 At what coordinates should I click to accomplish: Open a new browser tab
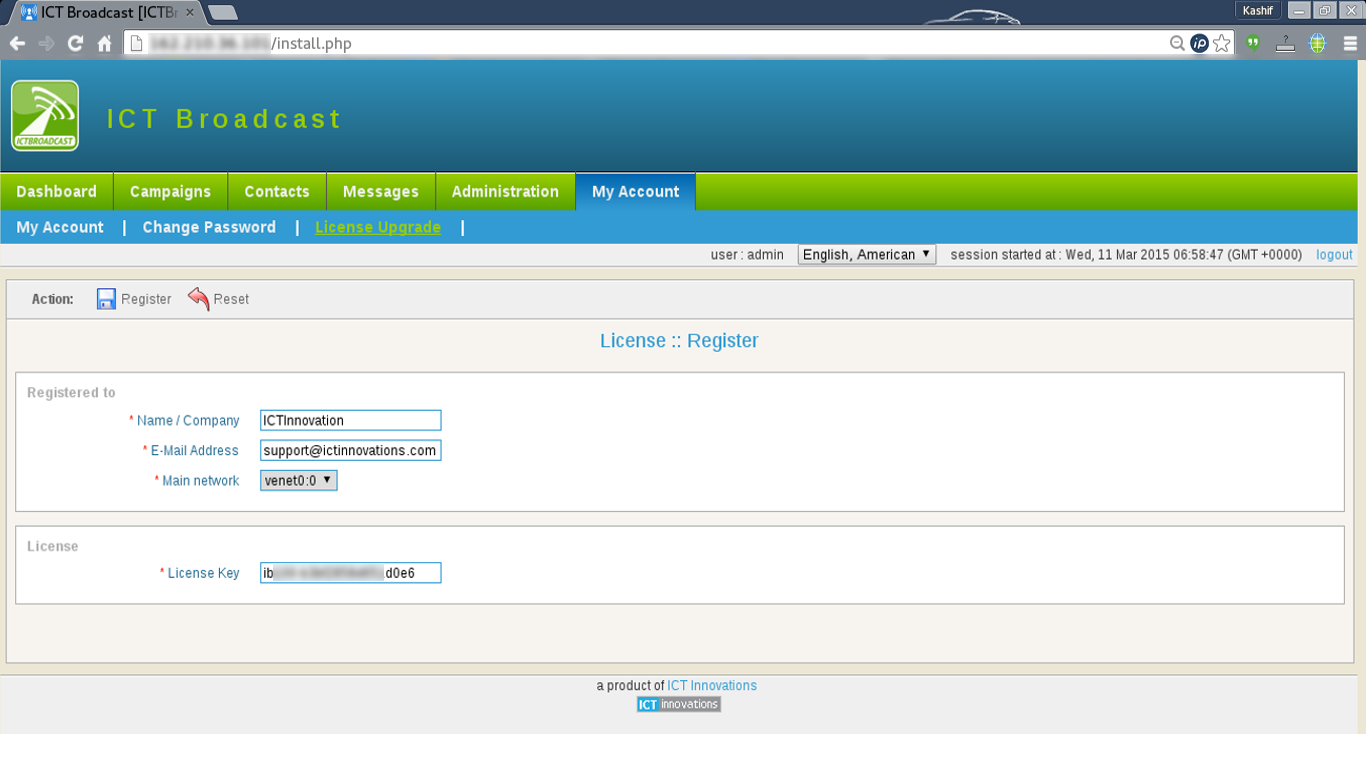click(222, 12)
